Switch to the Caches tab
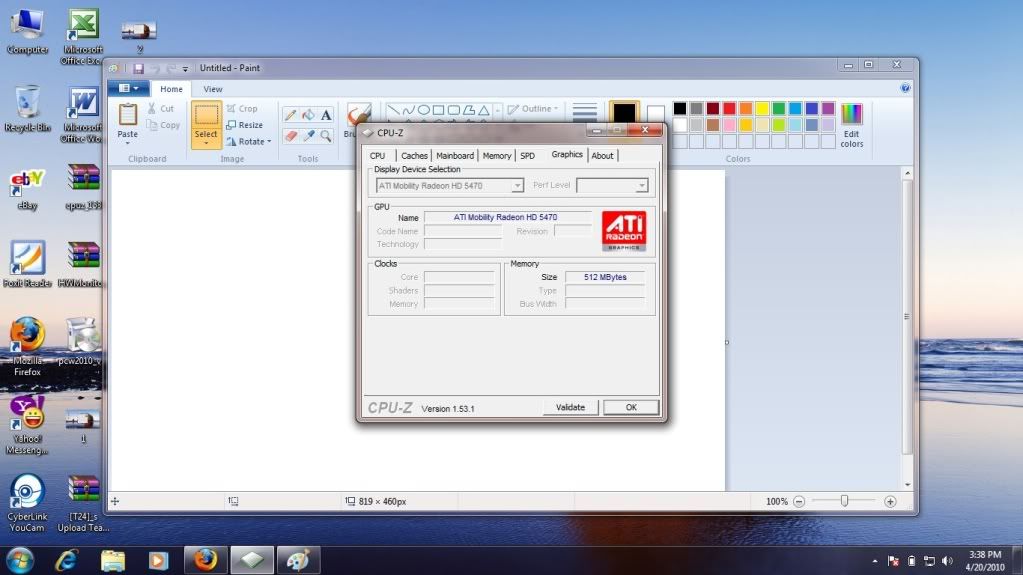 click(x=414, y=155)
